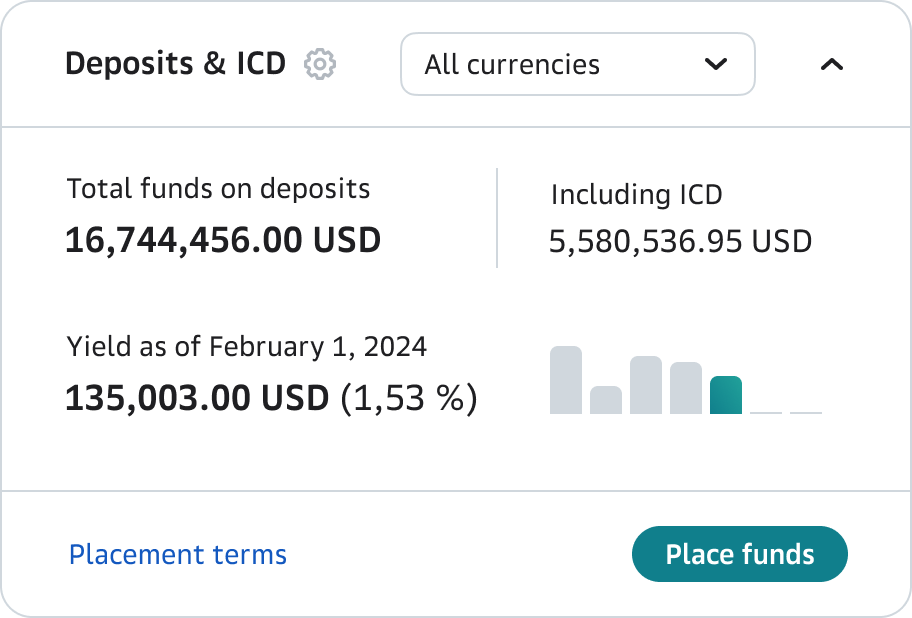Click the 5,580,536.95 USD ICD amount
This screenshot has width=912, height=618.
click(680, 241)
